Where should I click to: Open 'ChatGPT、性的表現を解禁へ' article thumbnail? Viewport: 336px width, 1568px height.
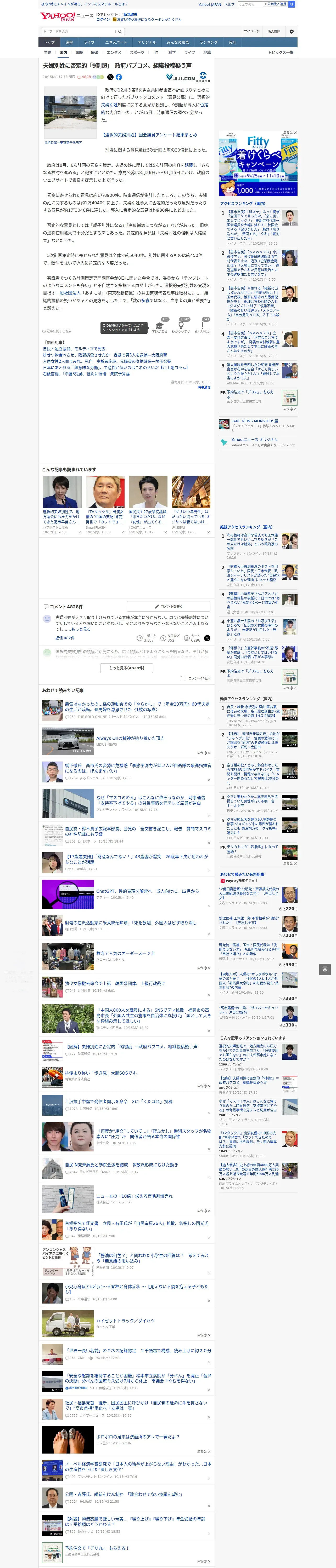[68, 894]
